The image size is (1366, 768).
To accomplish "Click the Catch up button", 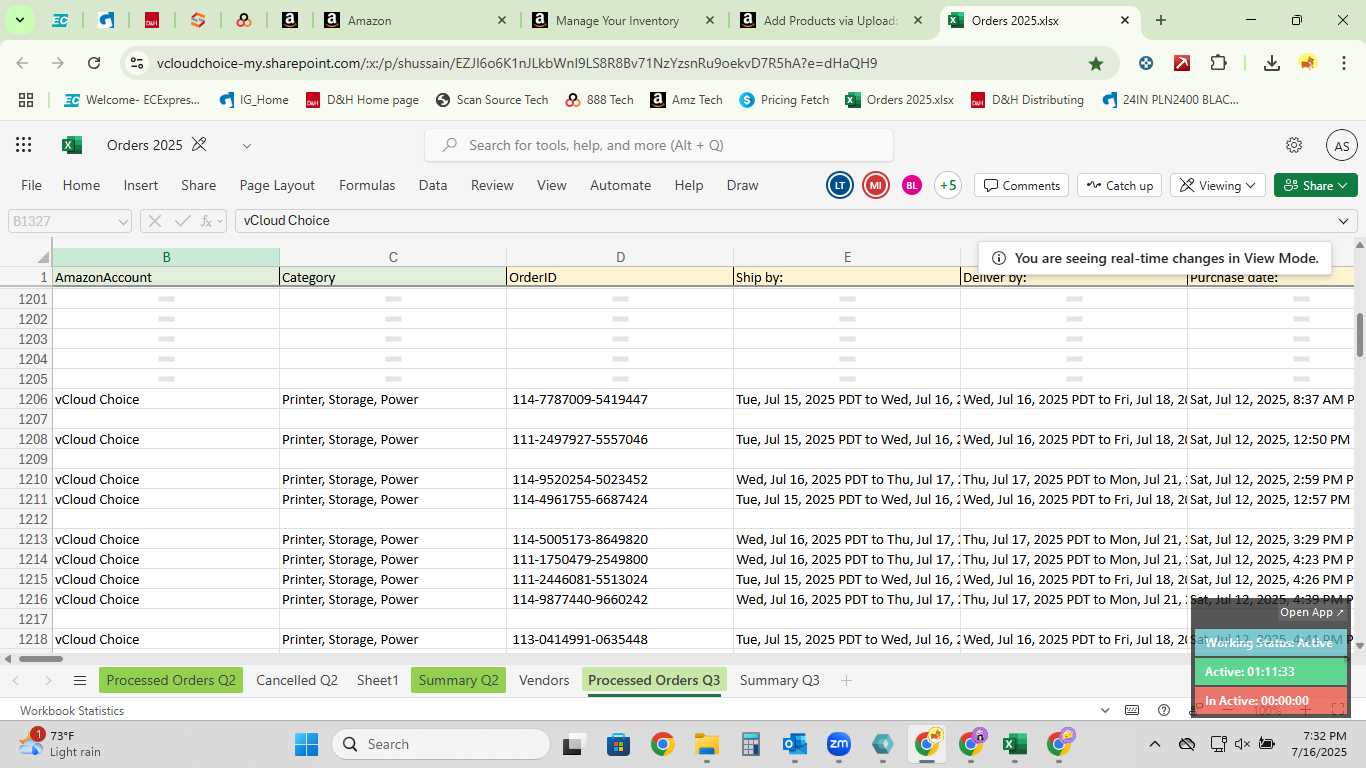I will pyautogui.click(x=1120, y=185).
